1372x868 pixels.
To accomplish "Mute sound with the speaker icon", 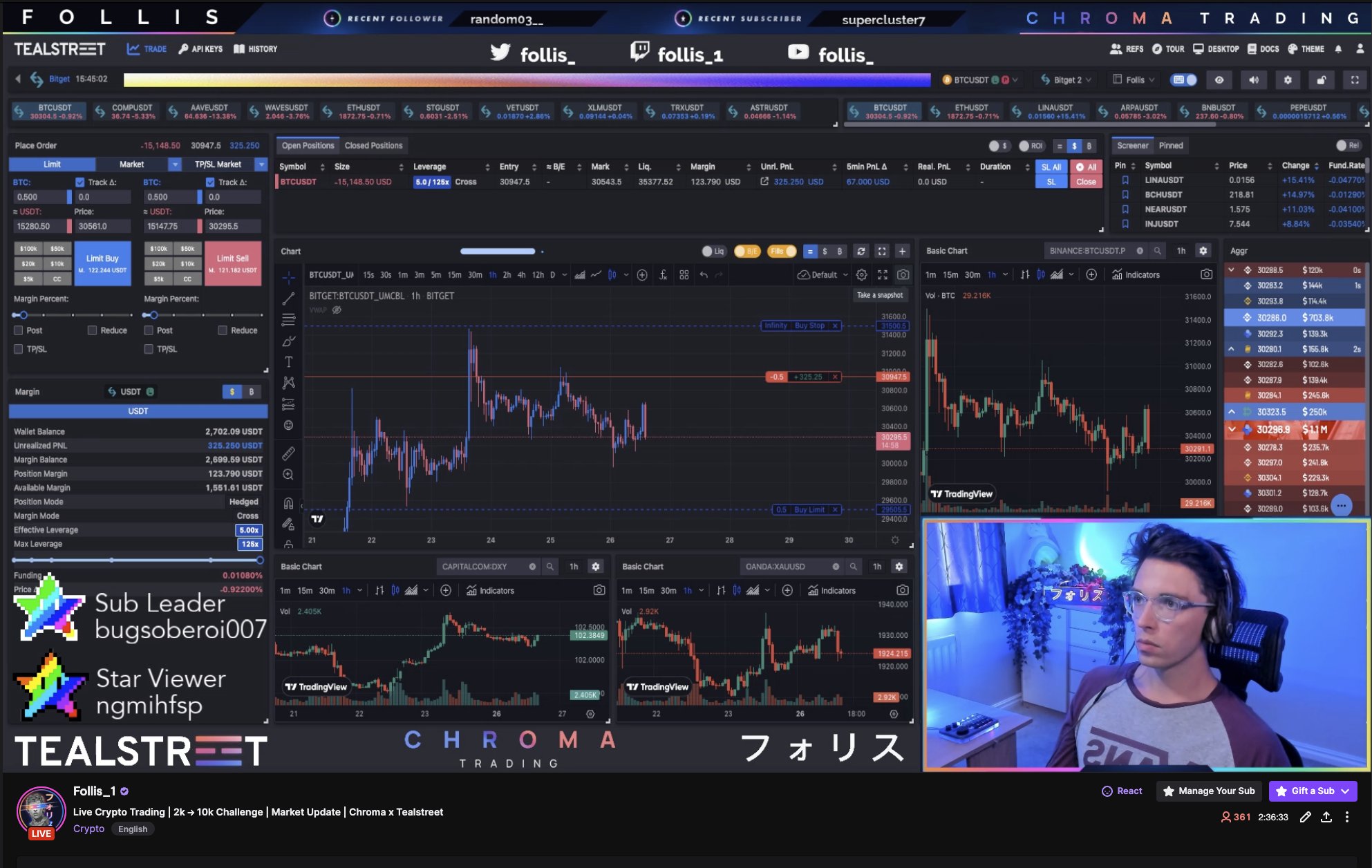I will [1253, 80].
